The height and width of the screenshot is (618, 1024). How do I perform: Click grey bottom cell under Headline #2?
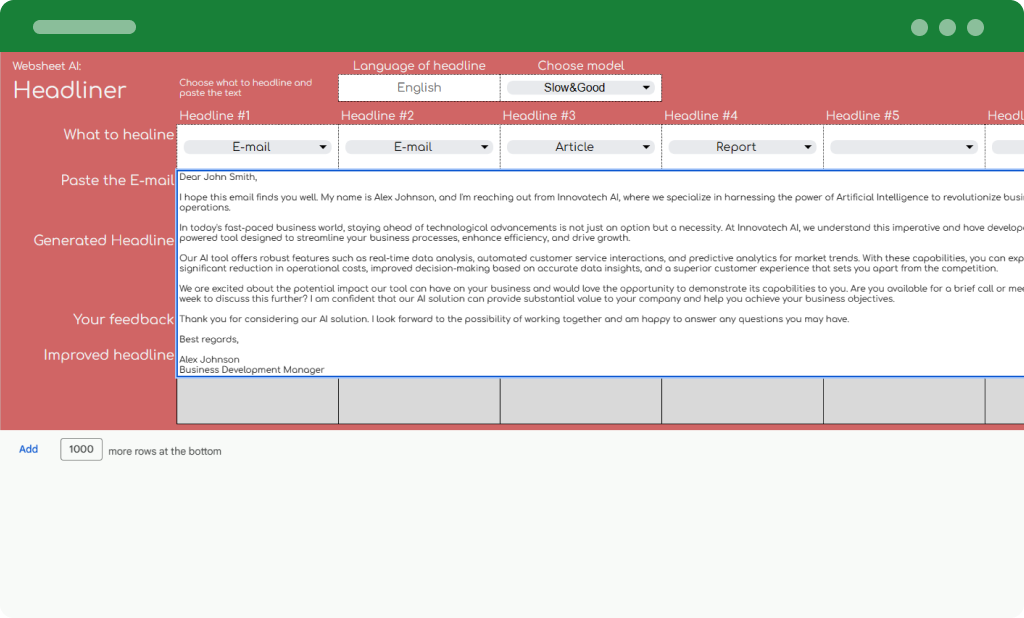pyautogui.click(x=419, y=401)
